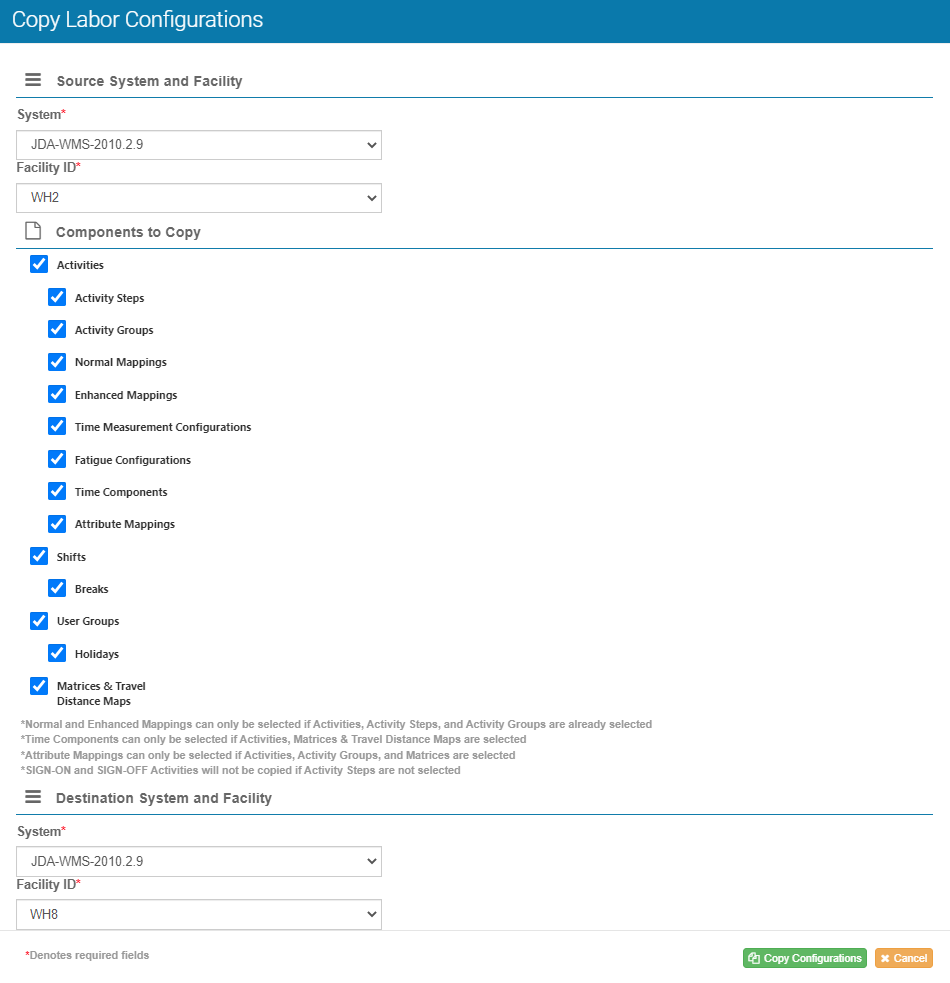The height and width of the screenshot is (983, 950).
Task: Uncheck the Activity Steps checkbox
Action: coord(57,297)
